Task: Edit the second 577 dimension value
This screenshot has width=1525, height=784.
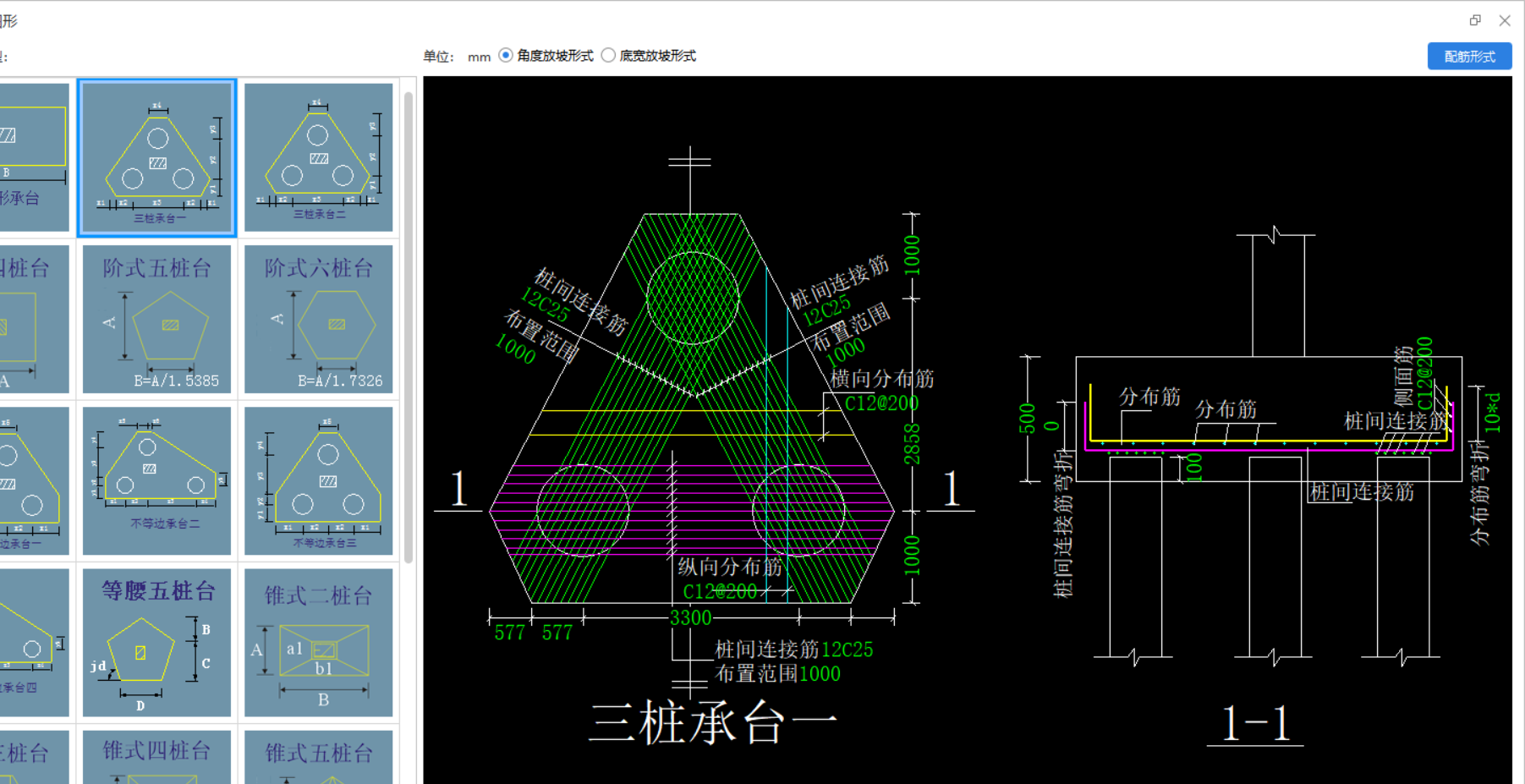Action: pyautogui.click(x=557, y=633)
